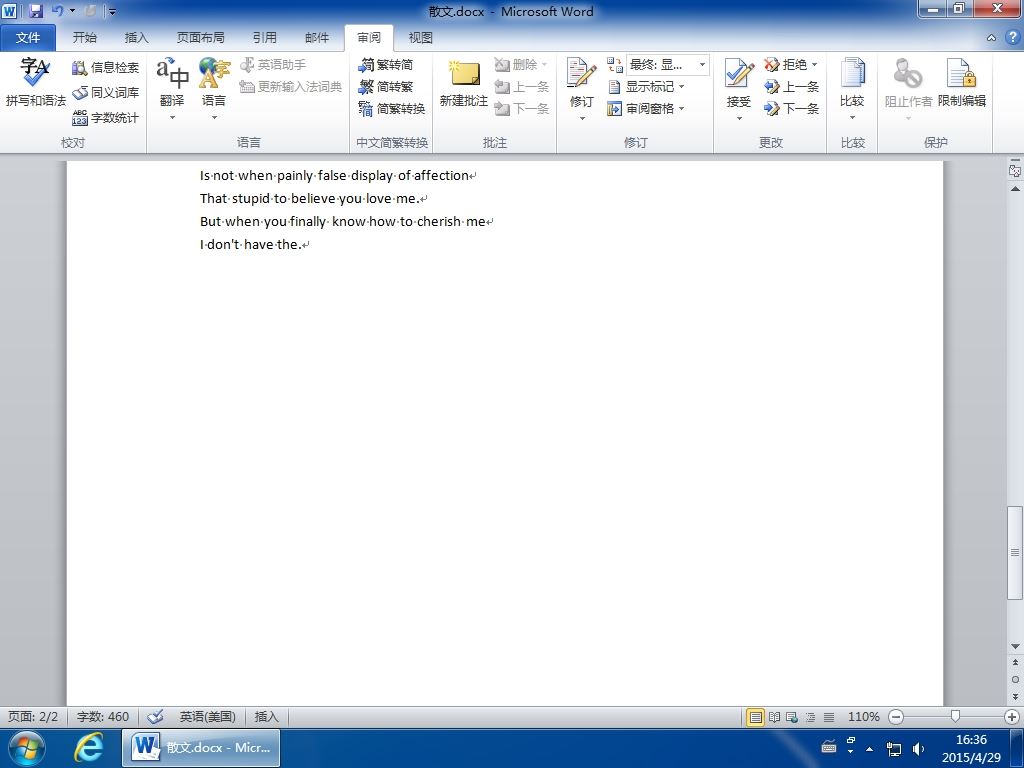Zoom out with the minus button

tap(896, 717)
